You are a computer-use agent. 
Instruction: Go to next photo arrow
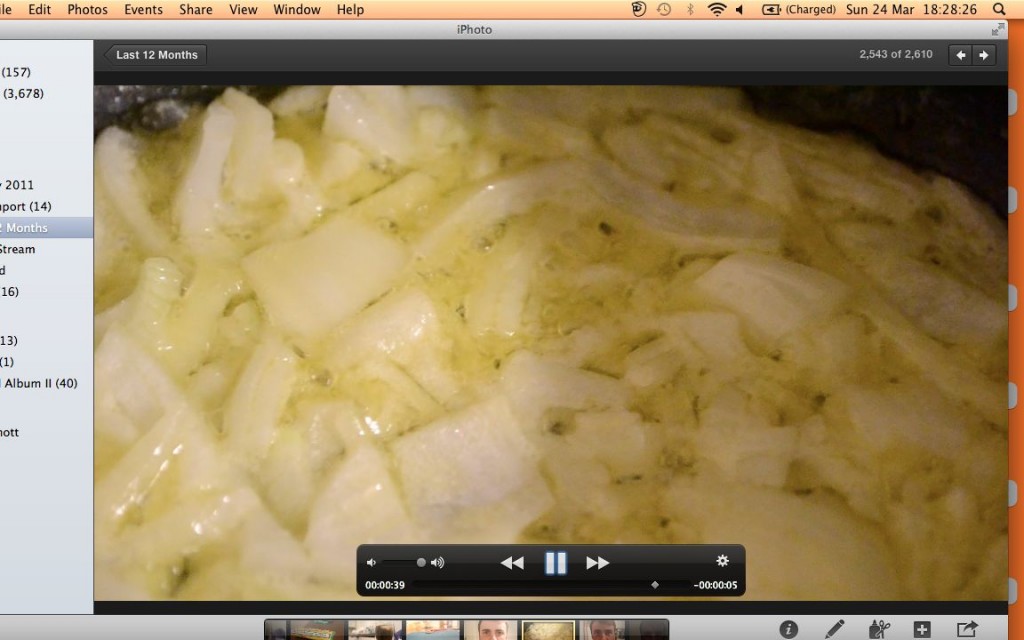984,55
